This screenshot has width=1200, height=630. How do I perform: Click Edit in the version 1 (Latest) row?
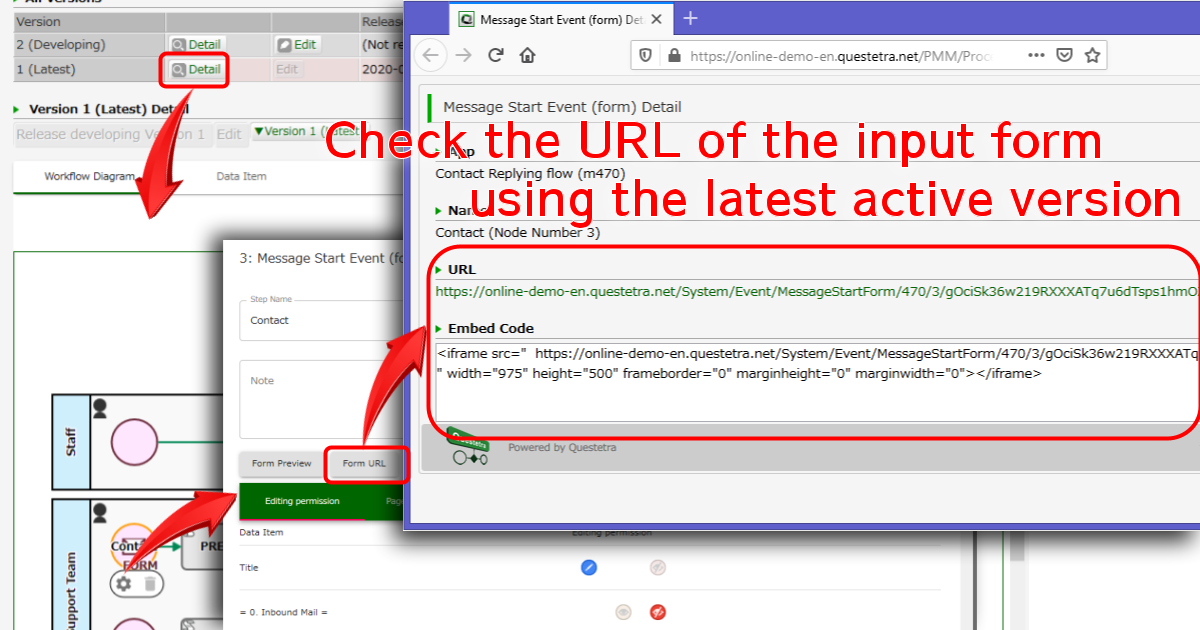pos(287,70)
